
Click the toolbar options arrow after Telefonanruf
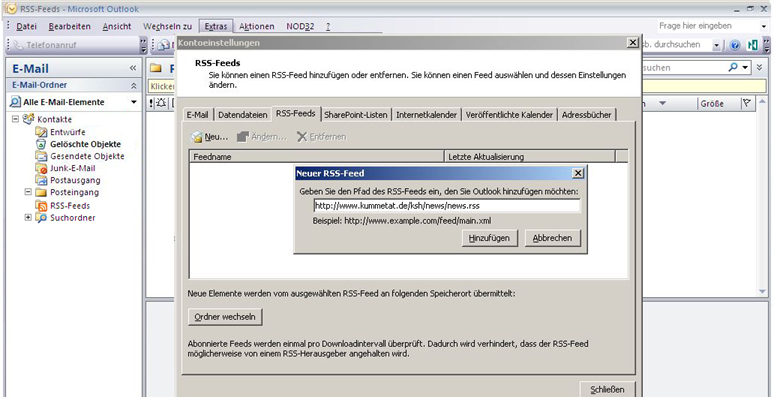[143, 45]
